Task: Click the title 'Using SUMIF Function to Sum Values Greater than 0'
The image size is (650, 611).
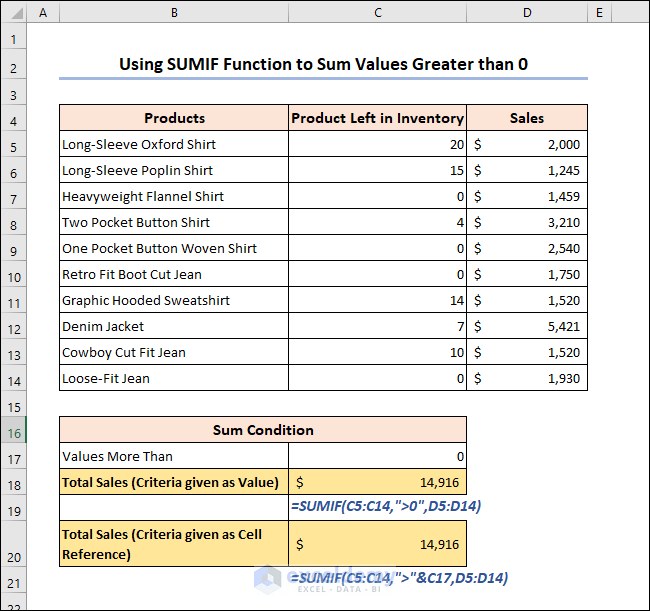Action: [x=323, y=64]
